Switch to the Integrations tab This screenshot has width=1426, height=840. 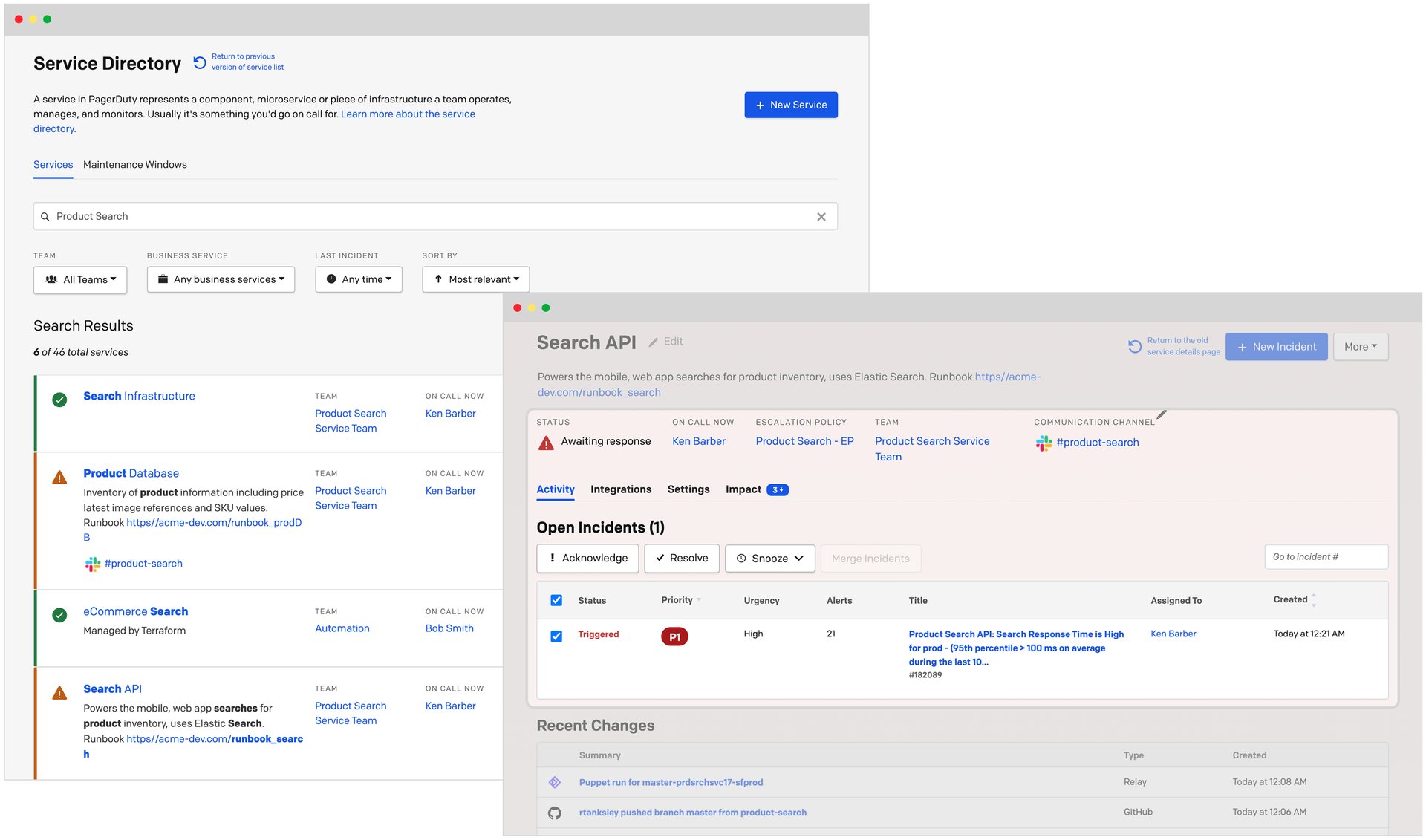pos(621,489)
